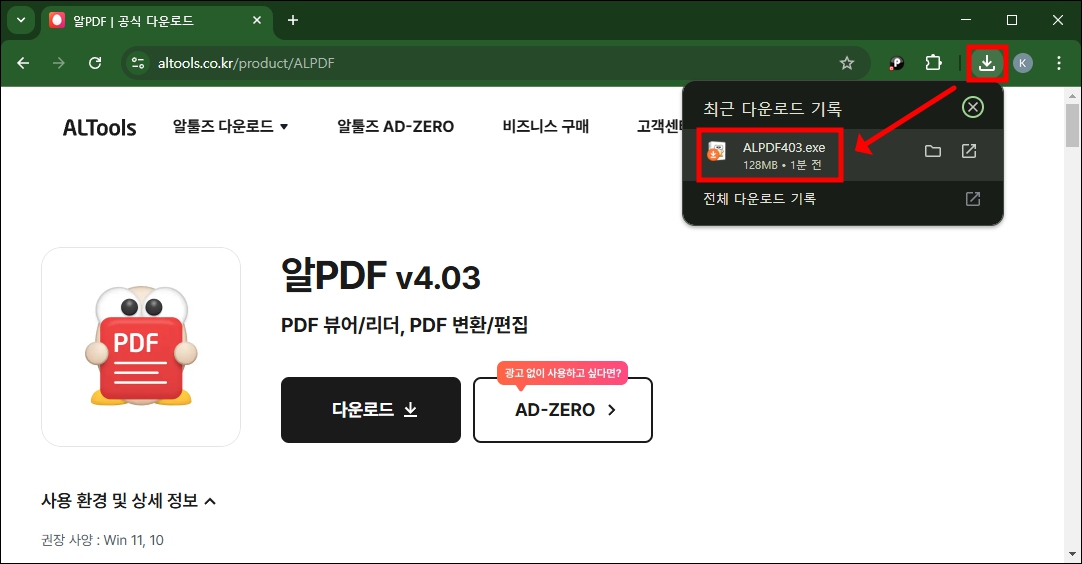Click the full download history external icon
Screen dimensions: 1082x564
click(972, 199)
